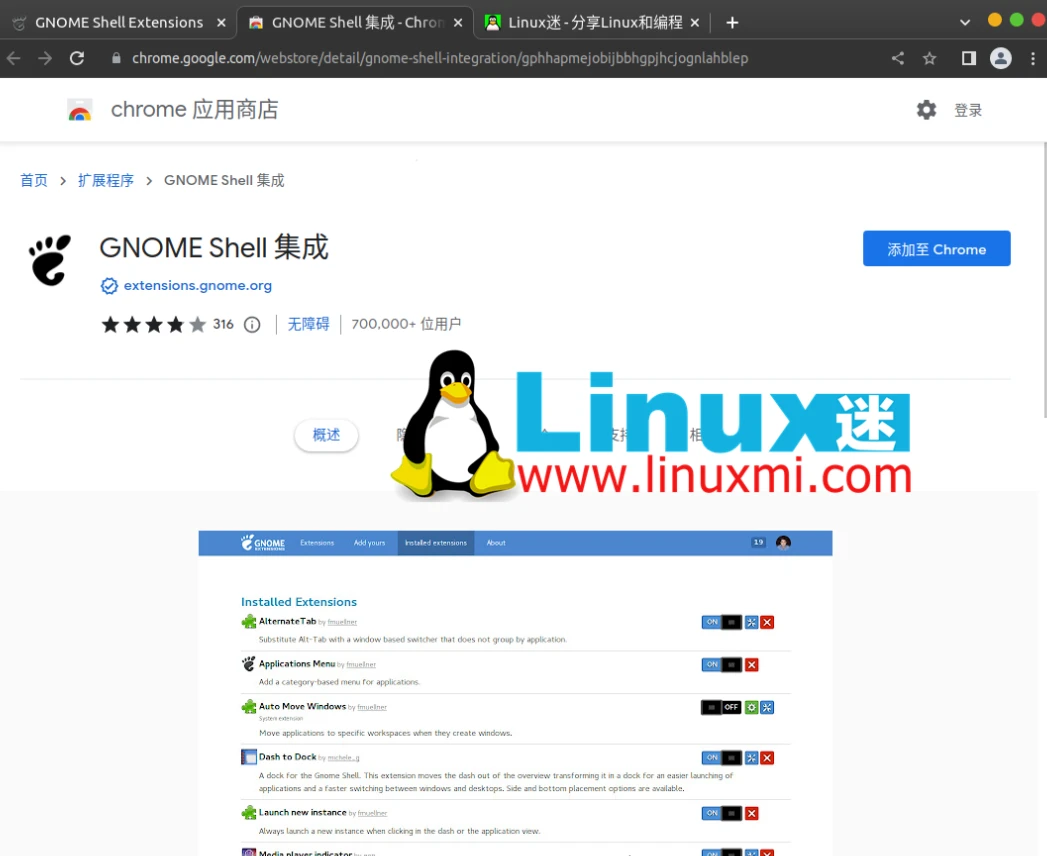Go to 首页 breadcrumb link
1047x856 pixels.
click(34, 180)
